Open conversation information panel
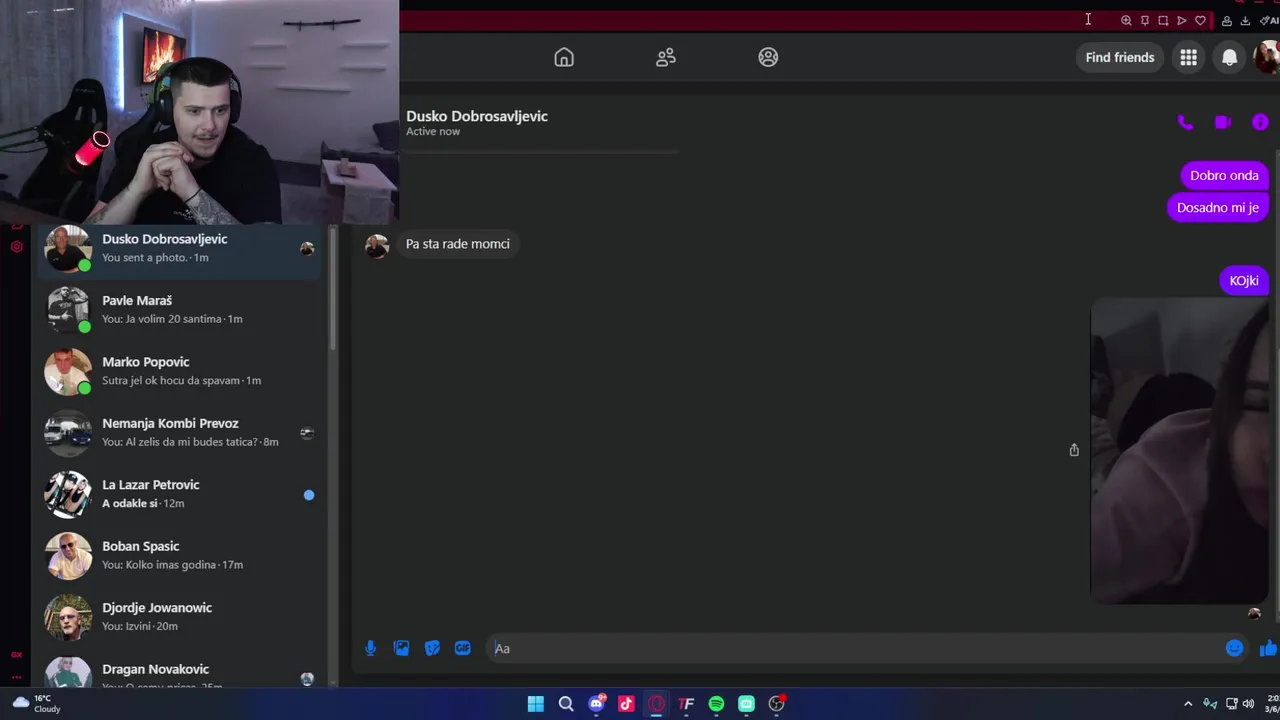1280x720 pixels. 1260,122
